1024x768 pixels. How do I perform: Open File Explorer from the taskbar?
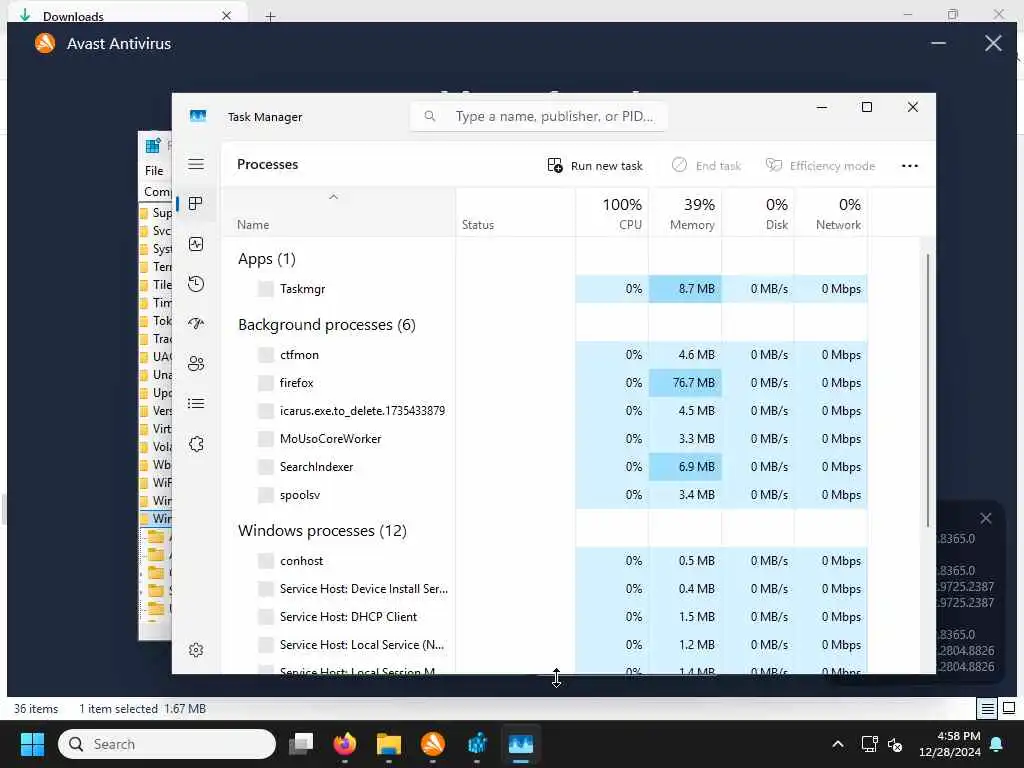(x=389, y=744)
